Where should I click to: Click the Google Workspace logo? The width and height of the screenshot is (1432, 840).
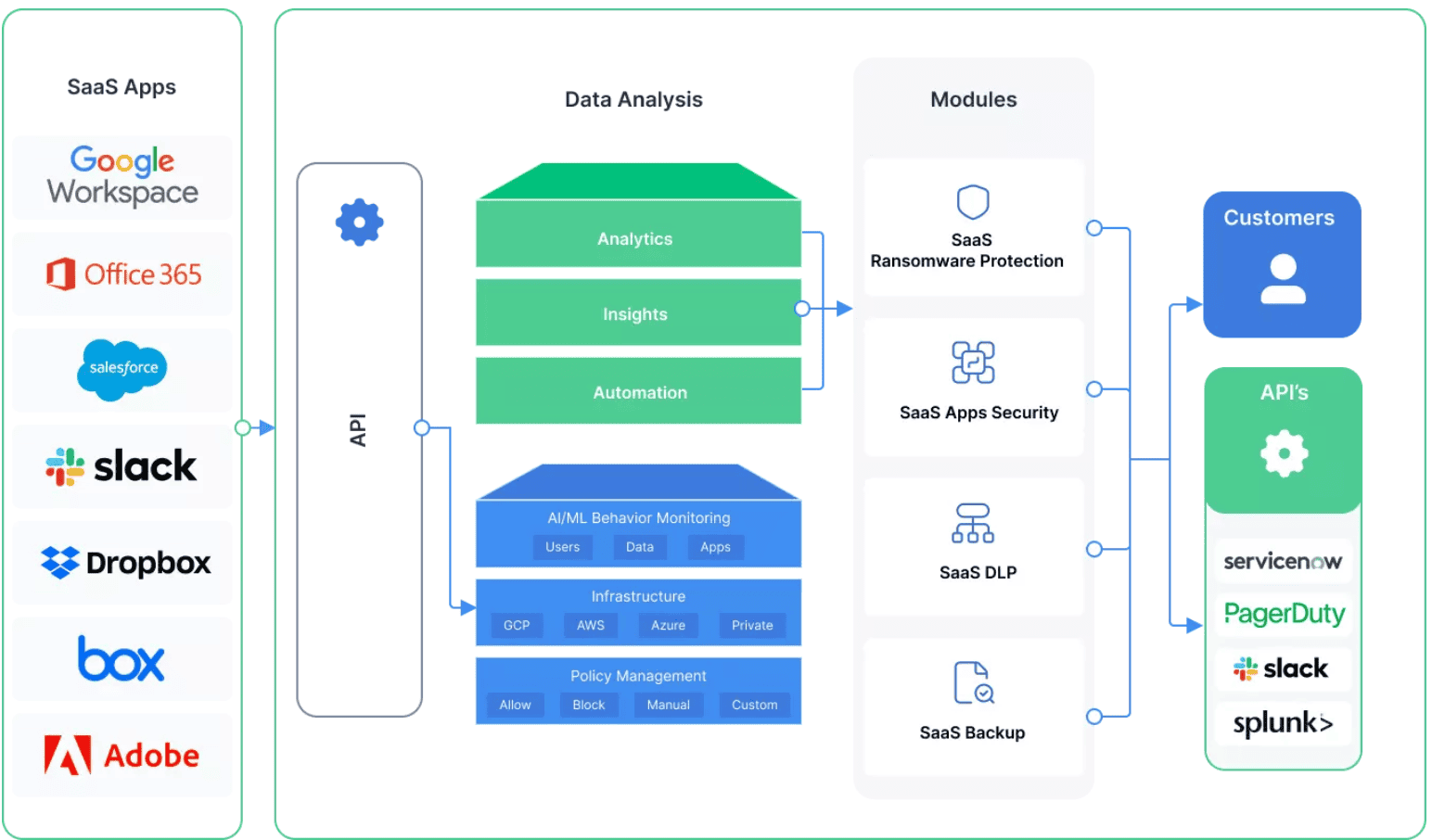point(122,176)
